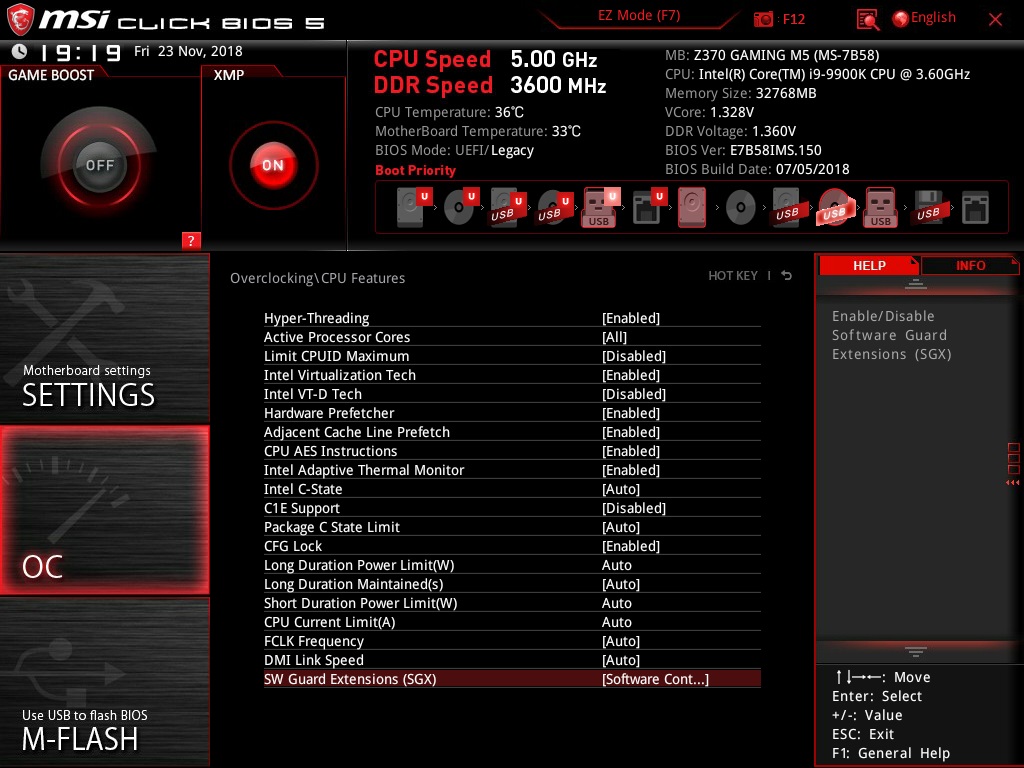
Task: Select the Intel Adaptive Thermal Monitor row
Action: point(512,470)
